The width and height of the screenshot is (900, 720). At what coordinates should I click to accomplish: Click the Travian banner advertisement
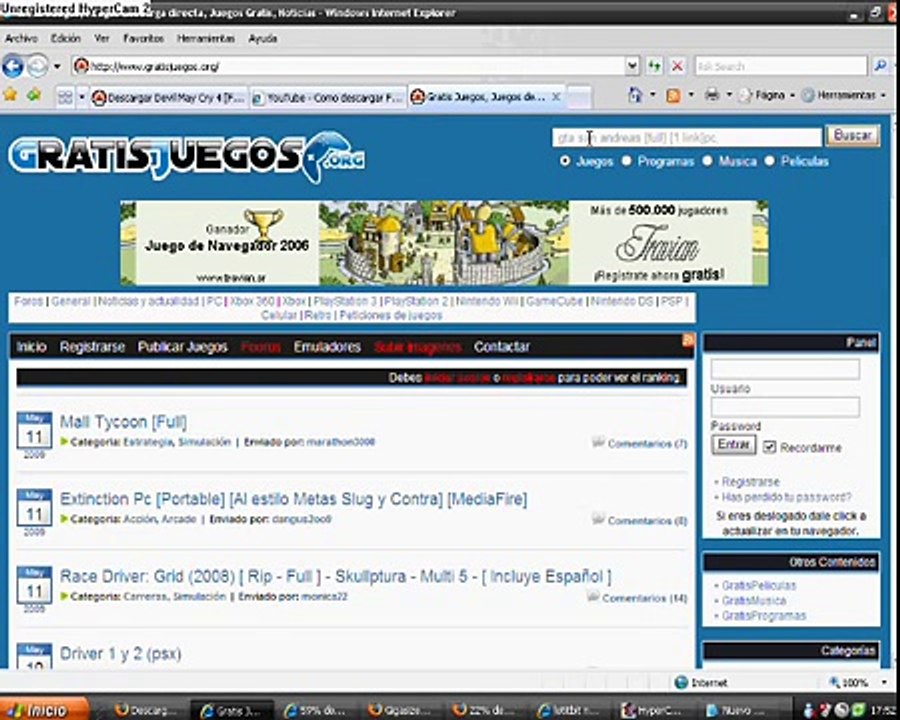pyautogui.click(x=444, y=243)
